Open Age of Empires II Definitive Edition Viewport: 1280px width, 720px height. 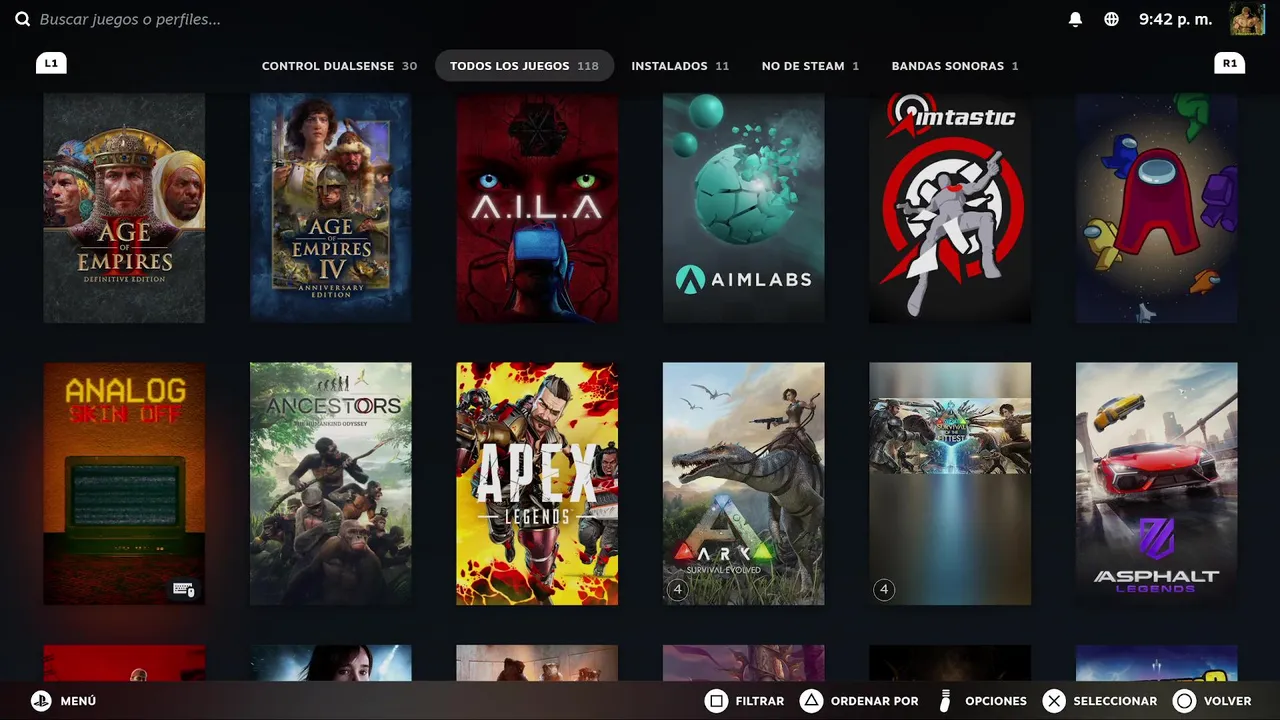(x=124, y=208)
